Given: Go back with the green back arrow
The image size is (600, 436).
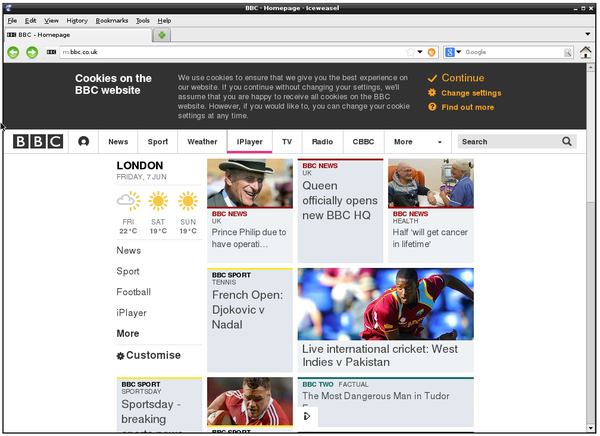Looking at the screenshot, I should click(x=13, y=52).
